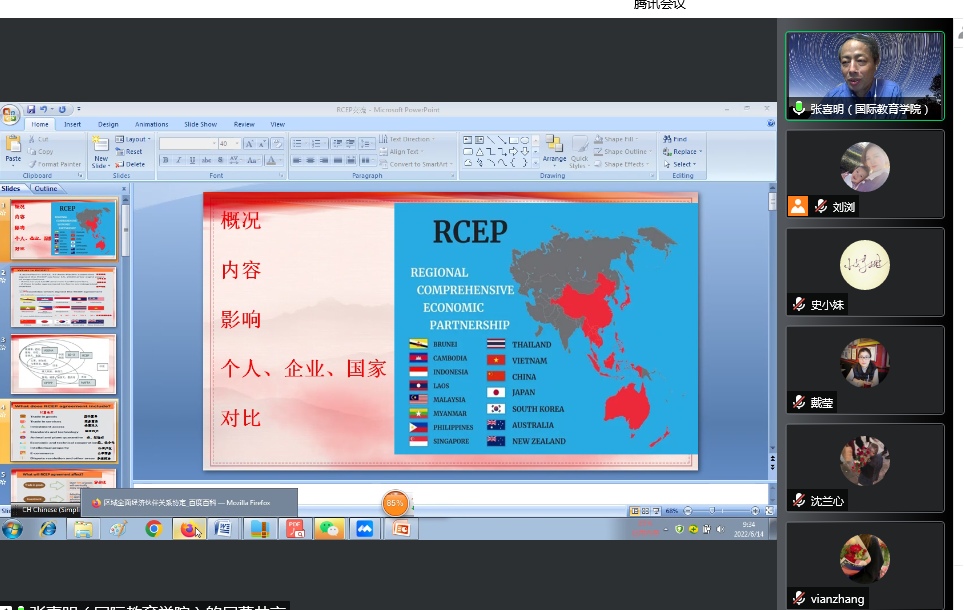The image size is (964, 610).
Task: Open the Change Case dropdown
Action: point(253,160)
